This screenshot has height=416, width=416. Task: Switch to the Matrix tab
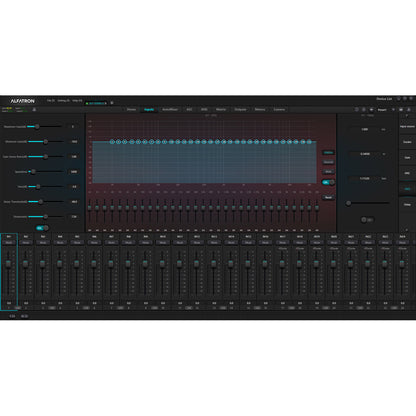221,109
